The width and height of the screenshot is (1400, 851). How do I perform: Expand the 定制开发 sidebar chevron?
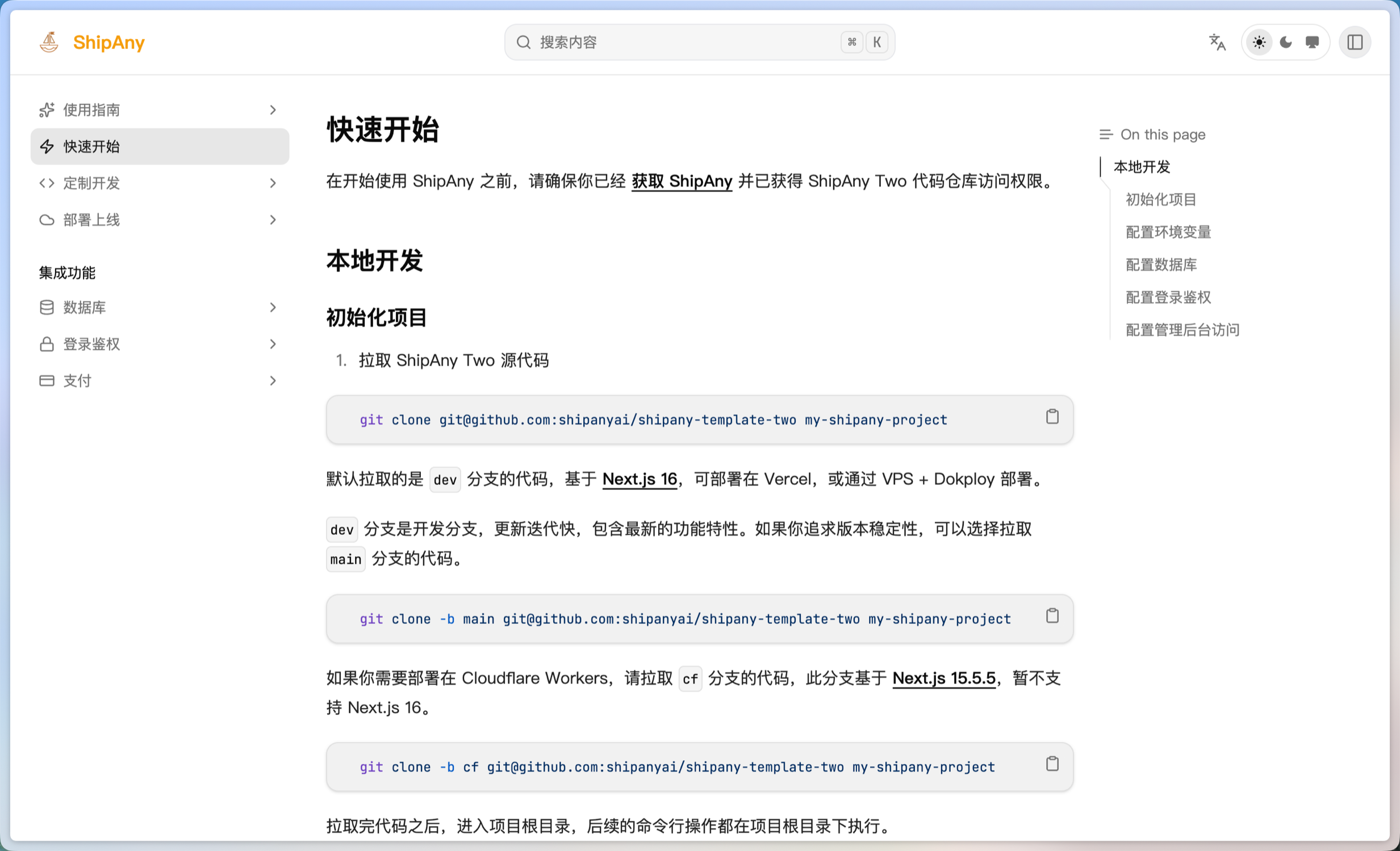(x=273, y=183)
